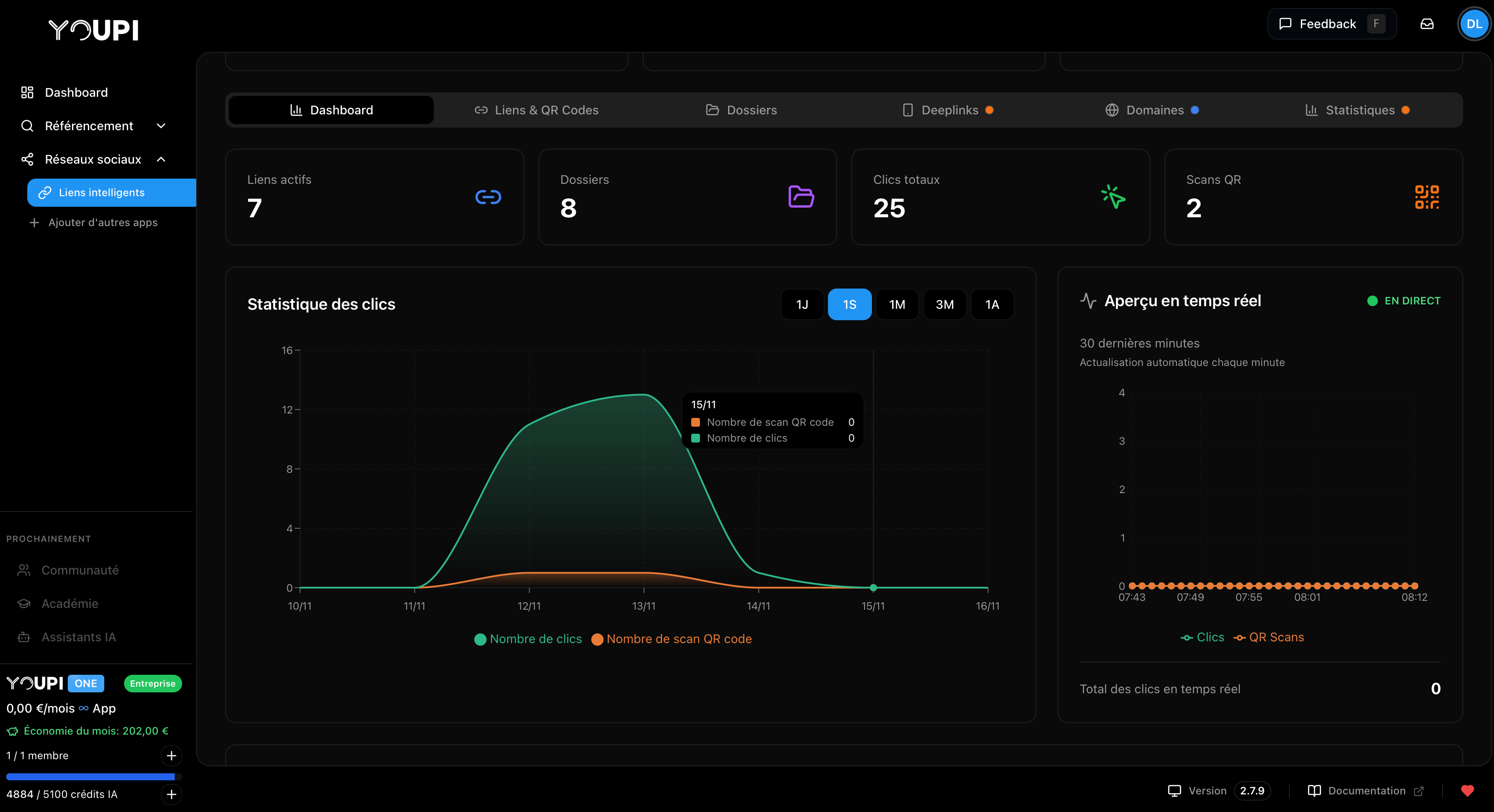The width and height of the screenshot is (1494, 812).
Task: Click the QR code icon in Scans QR card
Action: 1426,197
